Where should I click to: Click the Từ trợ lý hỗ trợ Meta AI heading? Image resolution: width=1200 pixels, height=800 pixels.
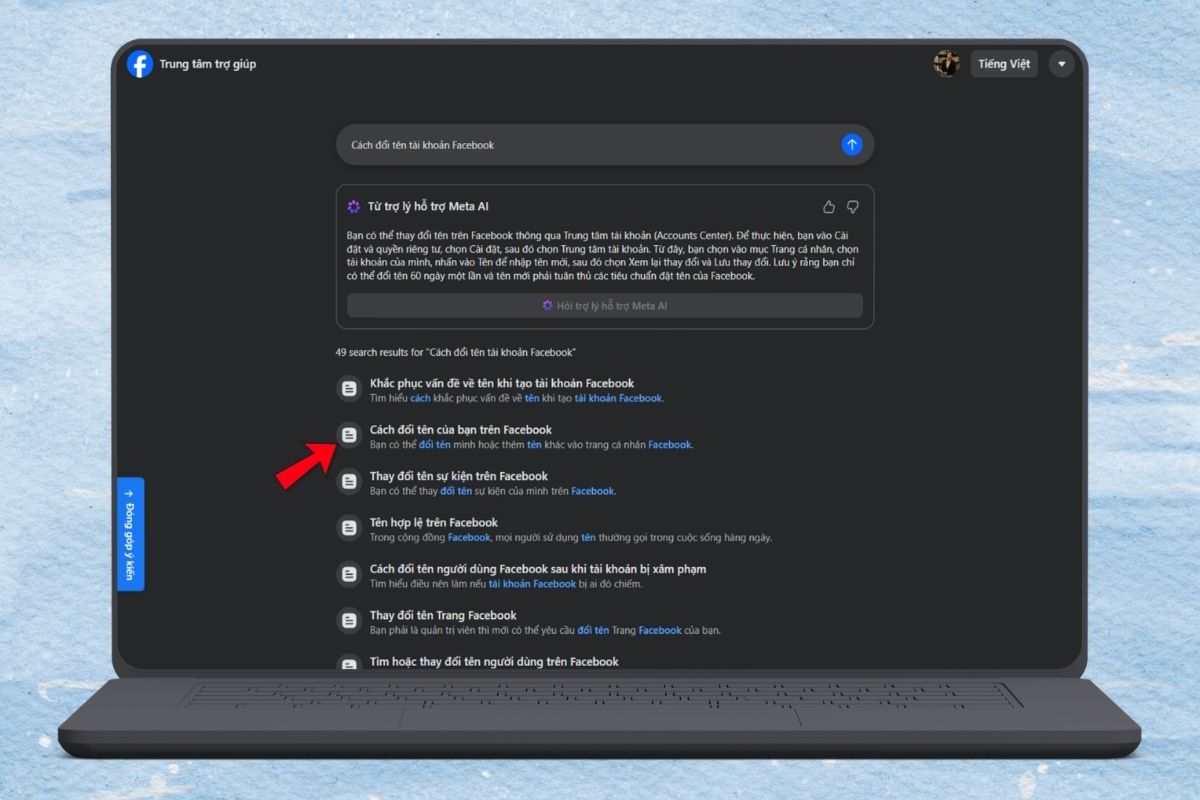[x=428, y=207]
